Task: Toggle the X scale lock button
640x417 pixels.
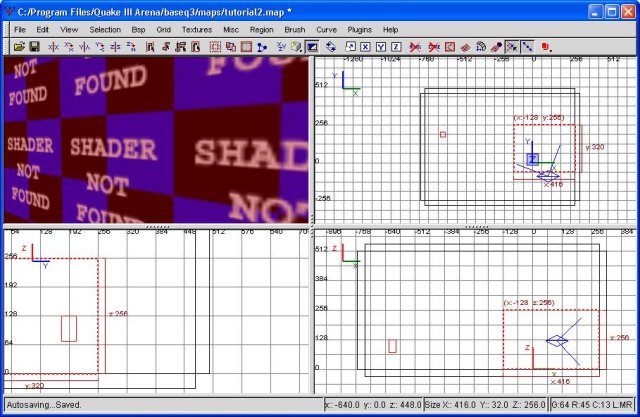Action: pyautogui.click(x=365, y=47)
